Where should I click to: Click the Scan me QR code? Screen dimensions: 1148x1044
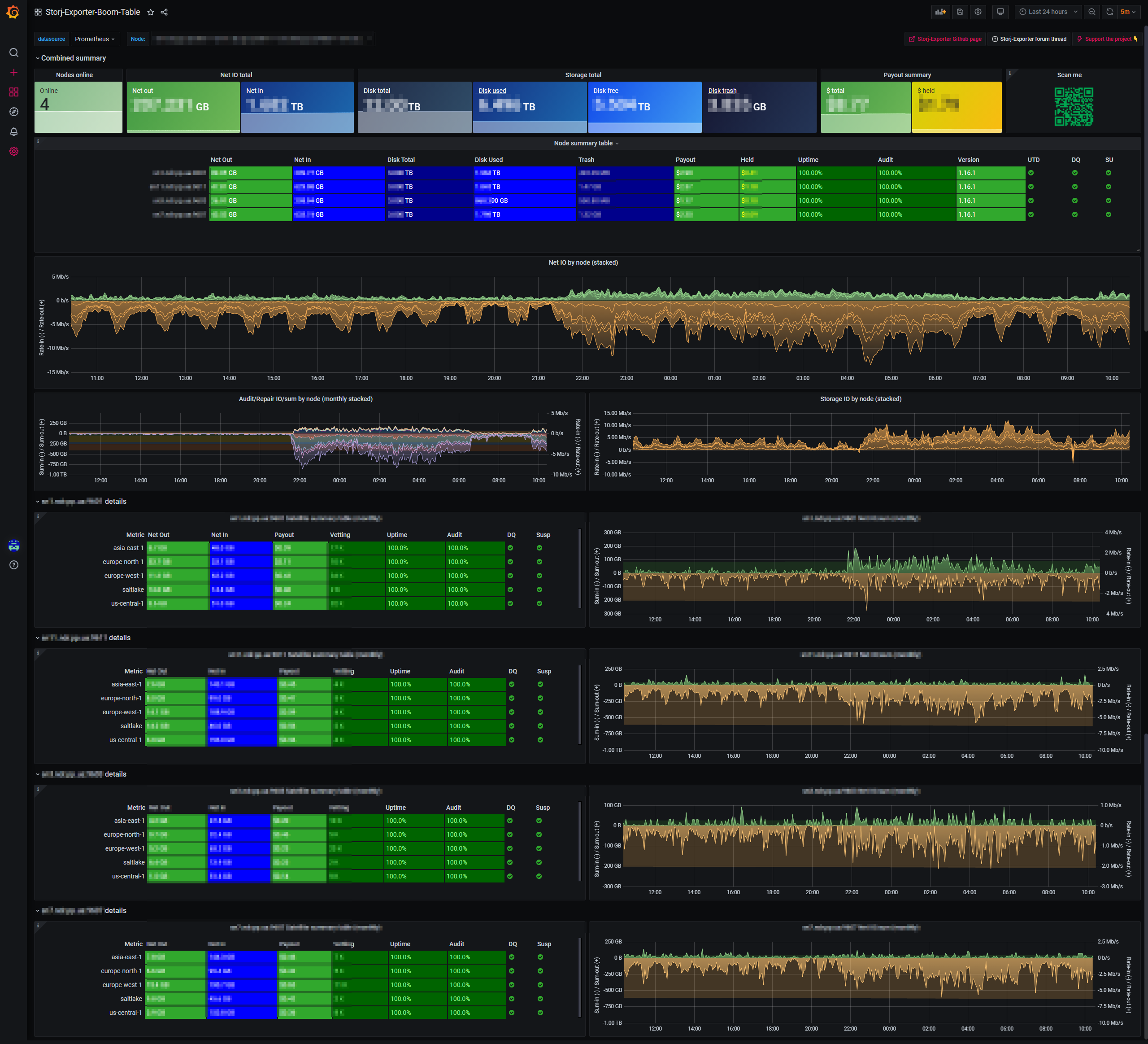click(1074, 106)
